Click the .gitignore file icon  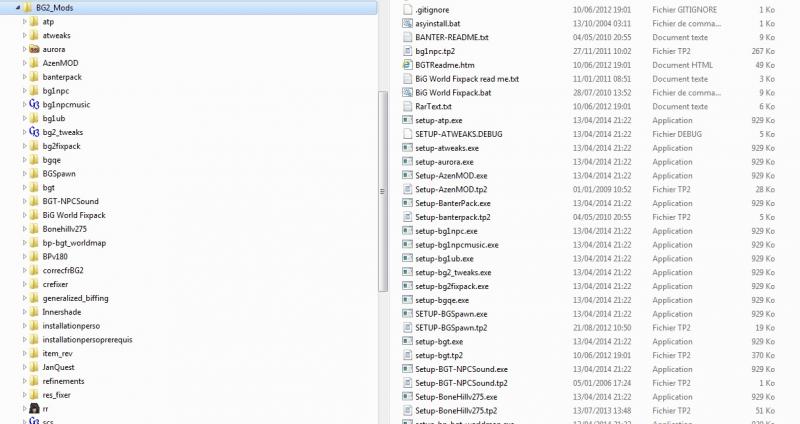[x=407, y=10]
